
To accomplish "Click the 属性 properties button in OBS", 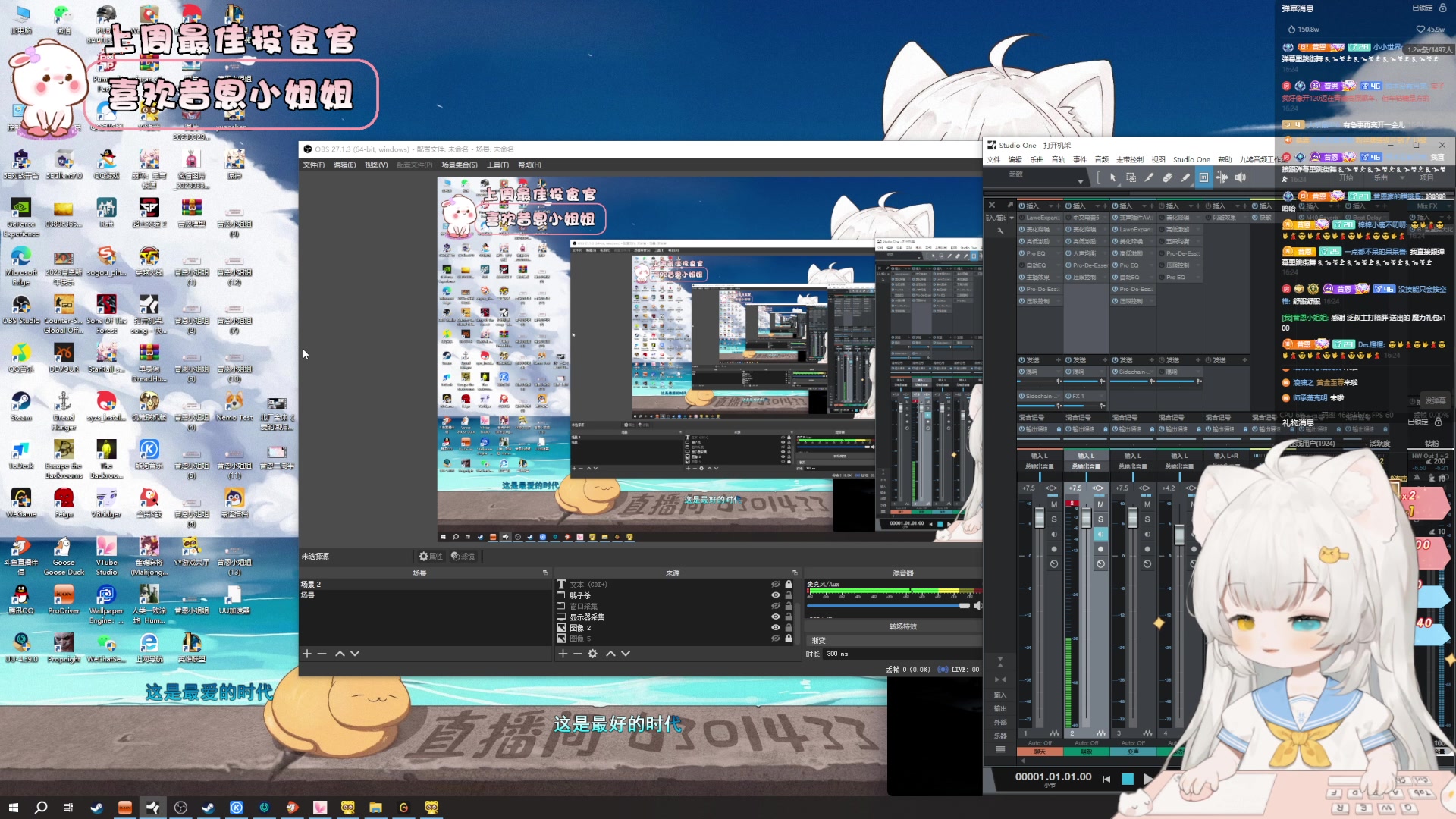I will tap(430, 557).
